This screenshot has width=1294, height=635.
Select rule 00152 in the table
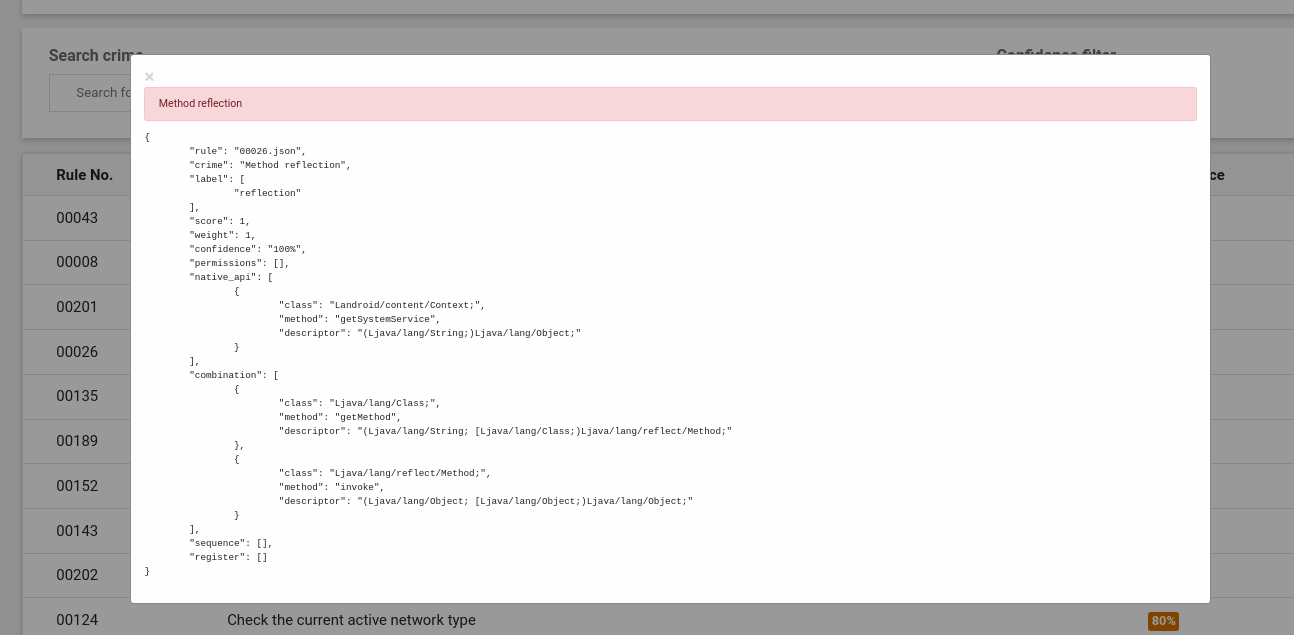[x=77, y=486]
